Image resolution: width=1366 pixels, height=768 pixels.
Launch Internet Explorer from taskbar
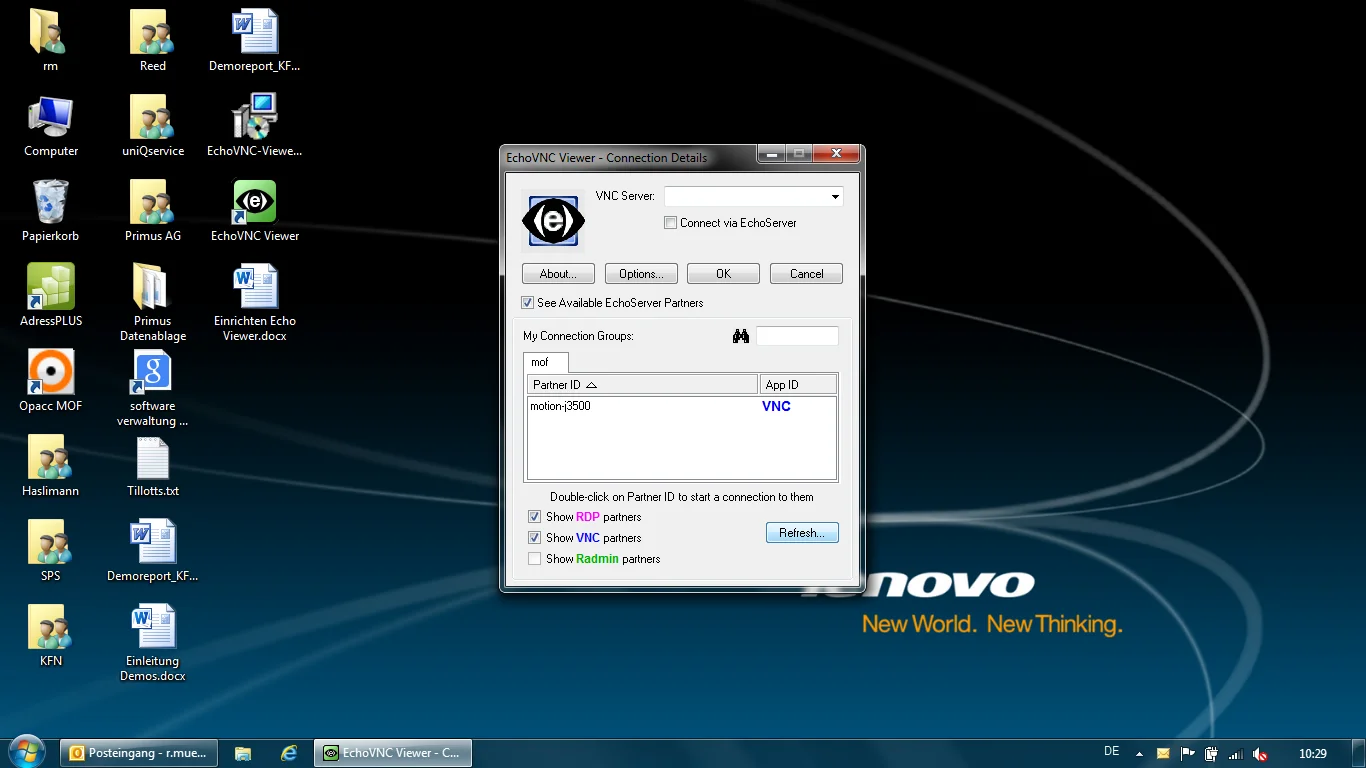[x=289, y=753]
